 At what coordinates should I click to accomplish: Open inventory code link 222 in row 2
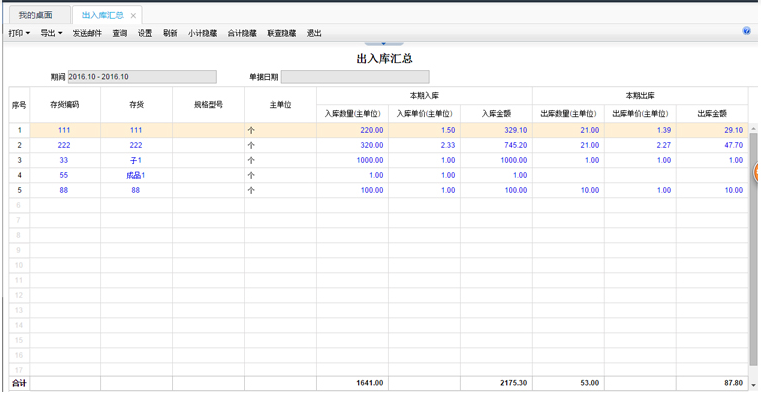pos(64,145)
